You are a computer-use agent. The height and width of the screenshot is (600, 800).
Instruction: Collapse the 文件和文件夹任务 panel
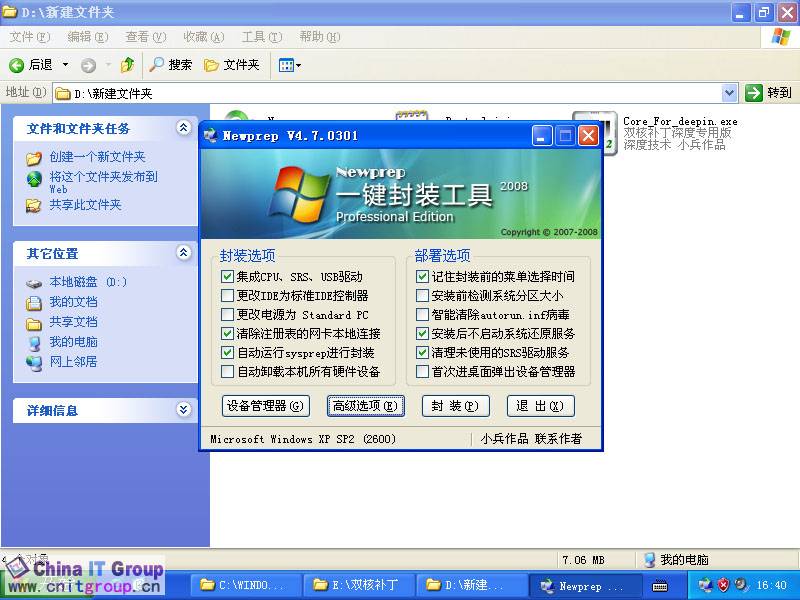[x=183, y=128]
